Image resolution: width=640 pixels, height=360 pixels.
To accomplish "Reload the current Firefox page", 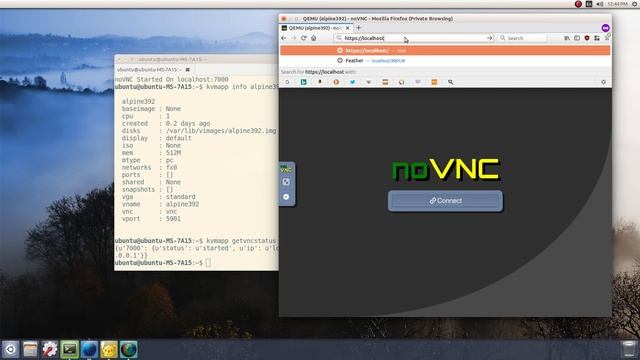I will [304, 38].
